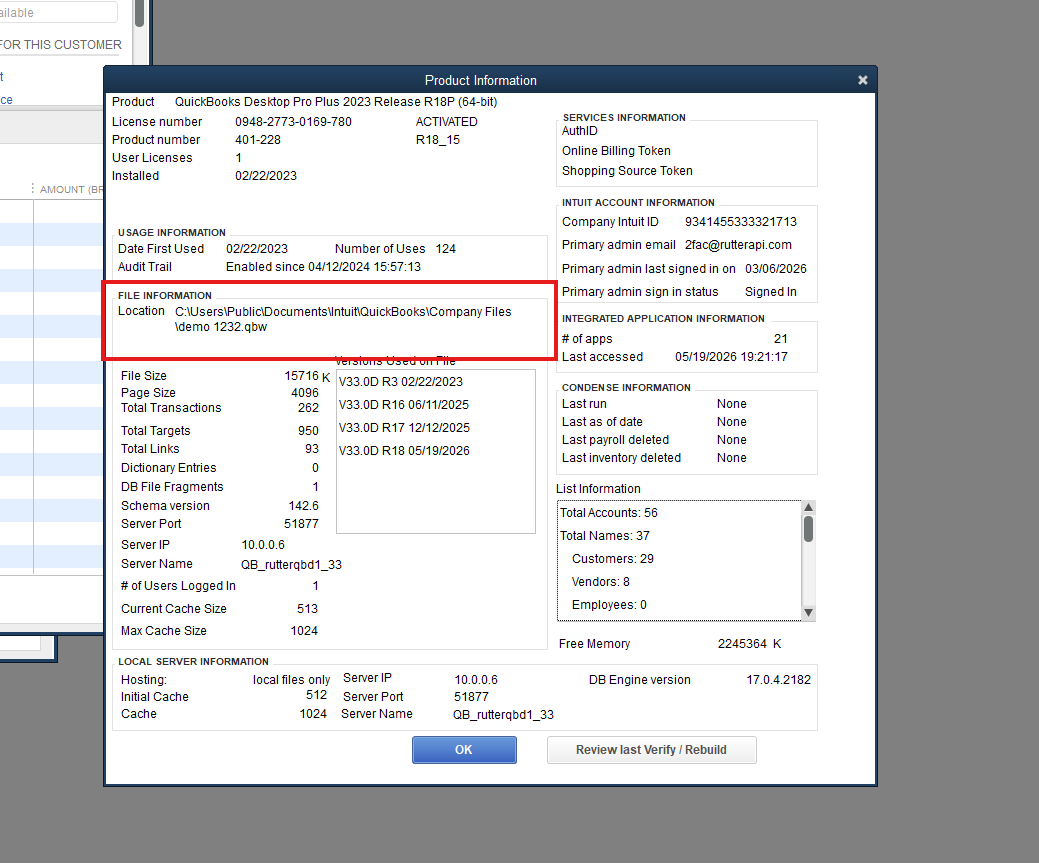This screenshot has height=864, width=1039.
Task: Click Hosting local files only value
Action: pyautogui.click(x=291, y=680)
